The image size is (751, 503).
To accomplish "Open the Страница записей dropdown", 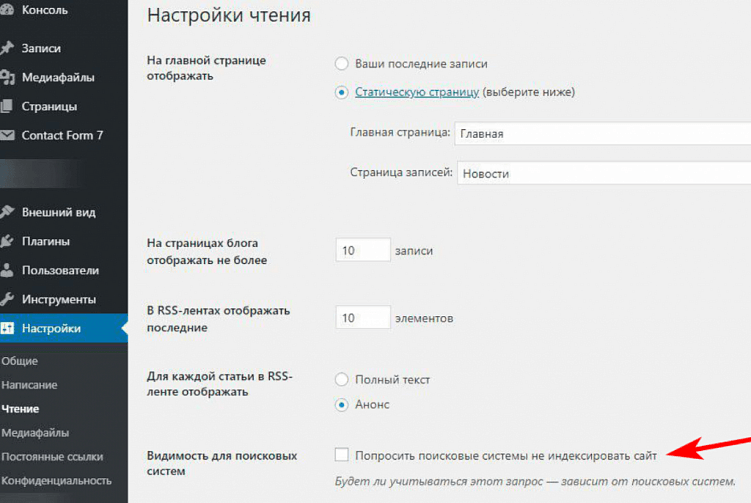I will (604, 173).
